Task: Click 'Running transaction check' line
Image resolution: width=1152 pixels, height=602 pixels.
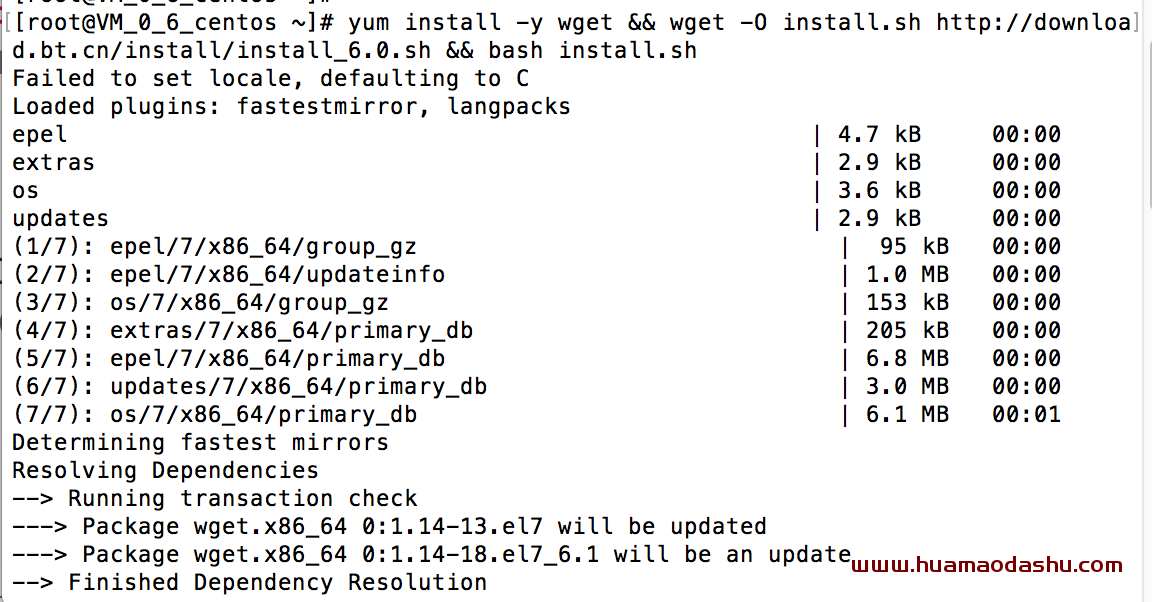Action: (x=215, y=498)
